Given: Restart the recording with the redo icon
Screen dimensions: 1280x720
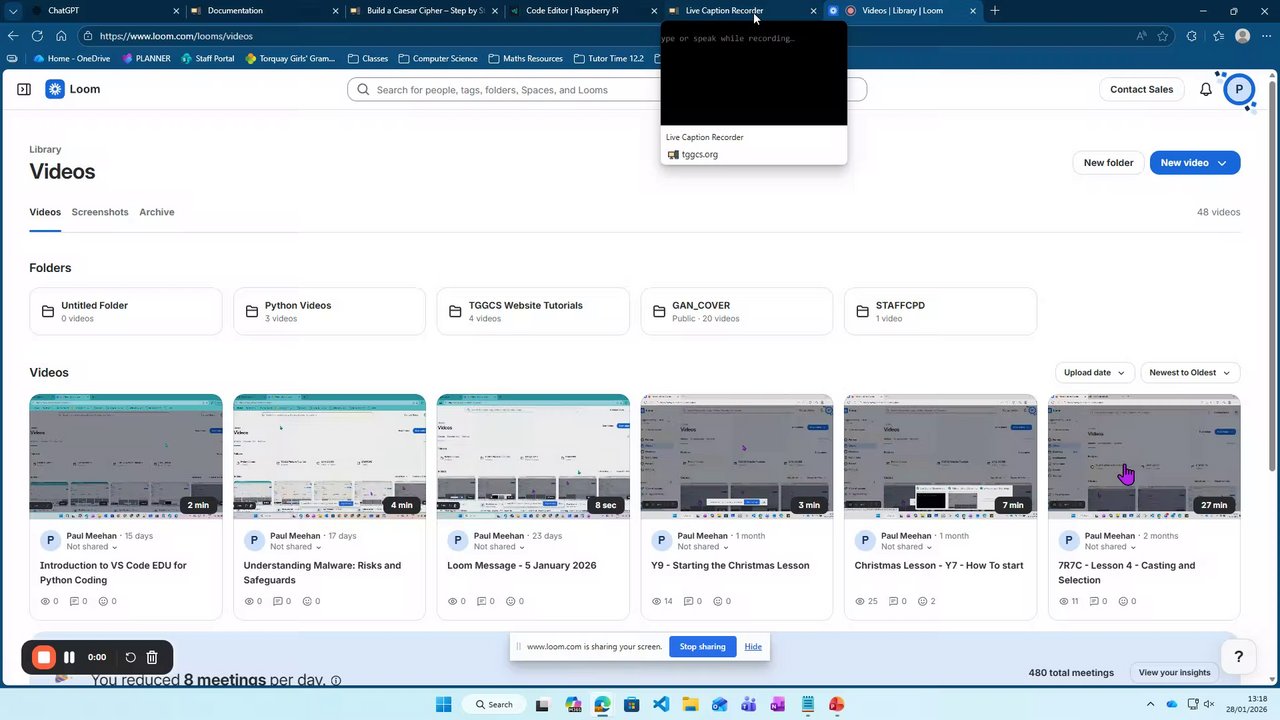Looking at the screenshot, I should pyautogui.click(x=130, y=657).
